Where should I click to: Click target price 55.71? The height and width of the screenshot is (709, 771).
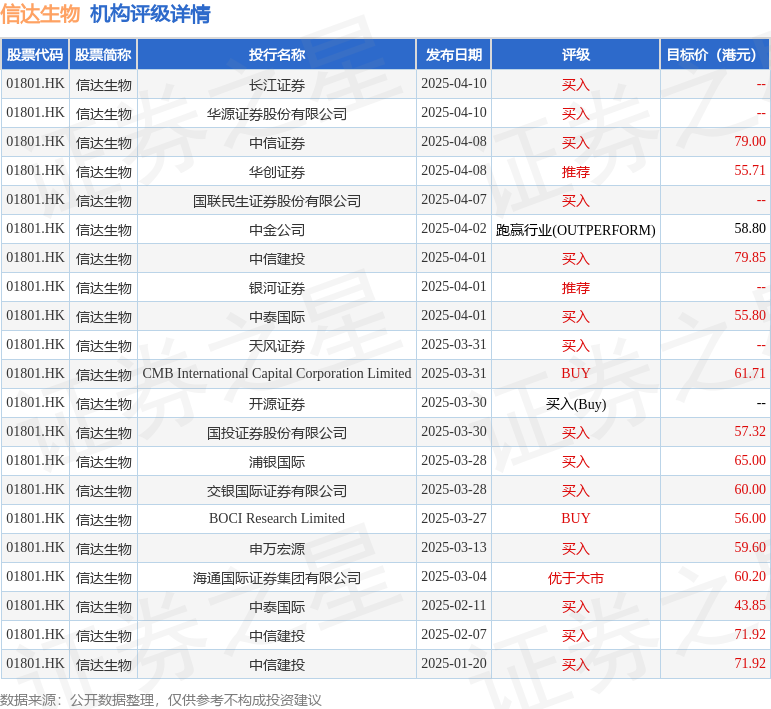point(750,171)
